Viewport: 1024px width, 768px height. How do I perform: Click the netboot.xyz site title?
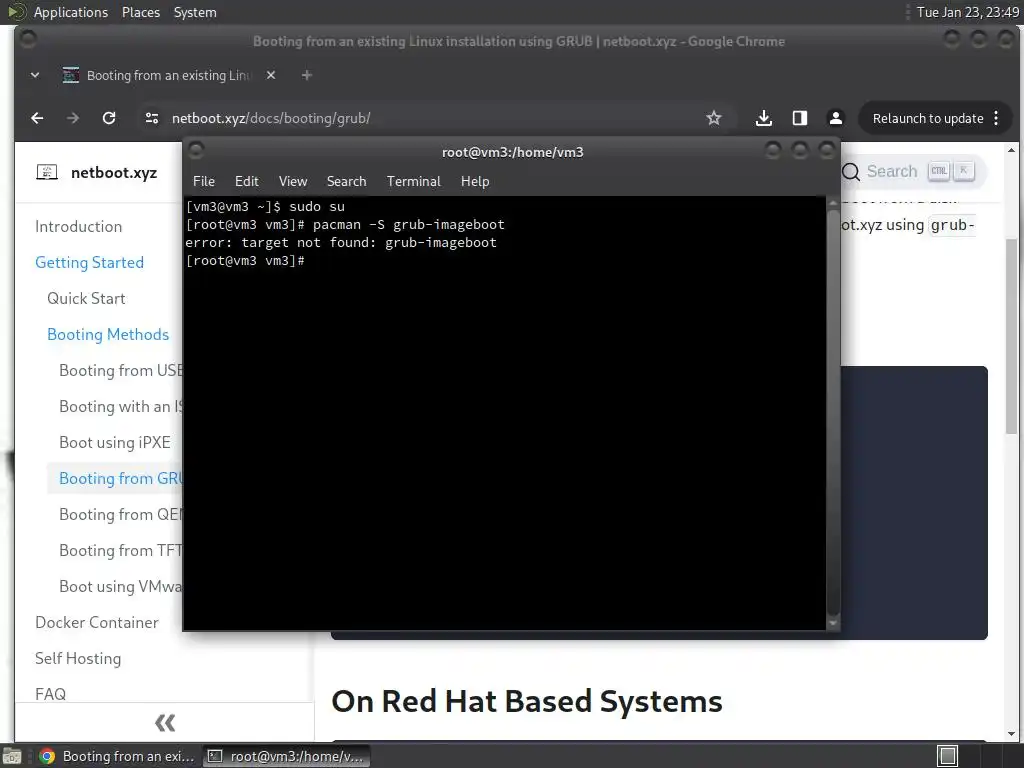pos(114,172)
